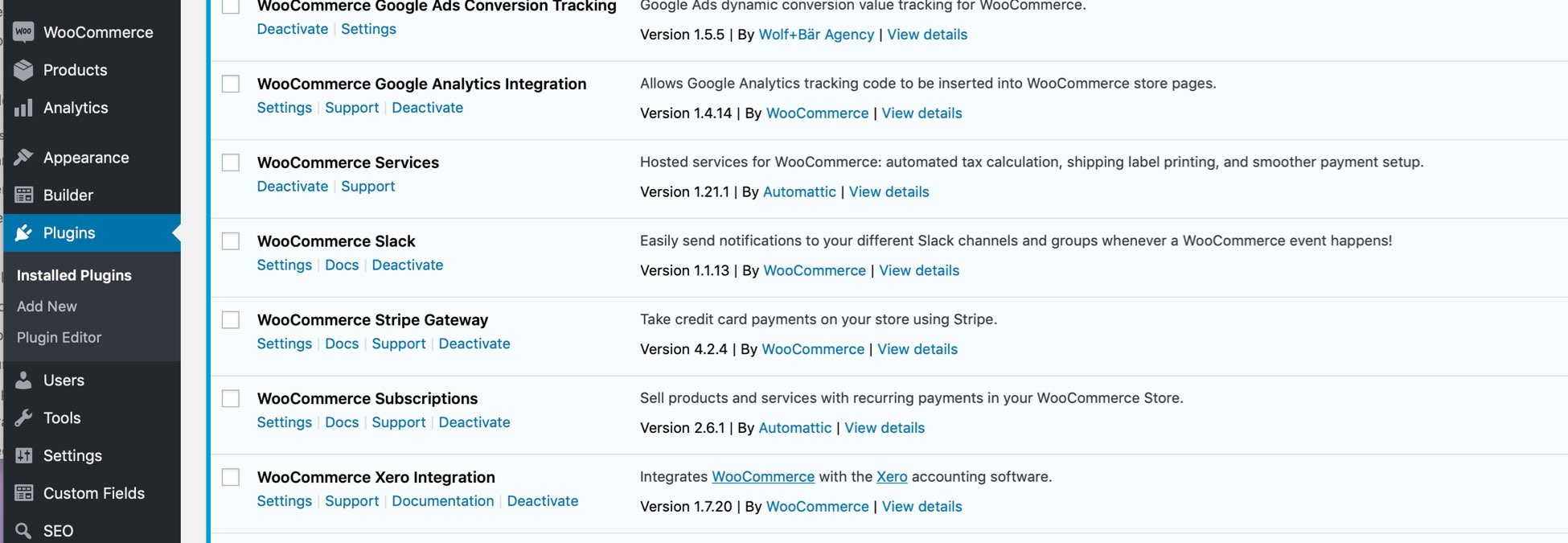Image resolution: width=1568 pixels, height=543 pixels.
Task: Deactivate WooCommerce Services plugin
Action: pos(293,187)
